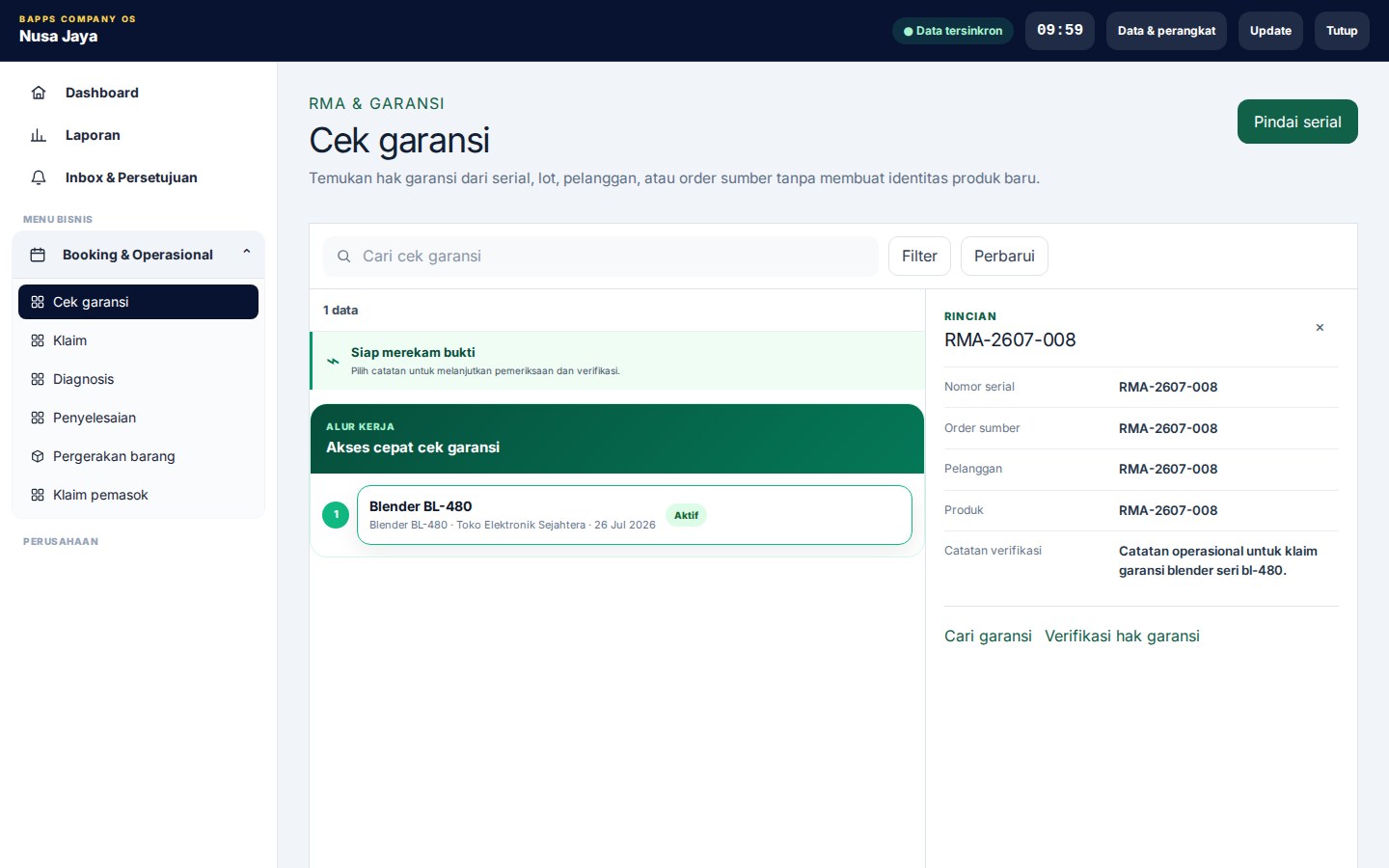Screen dimensions: 1389x868
Task: Click the Aktif status badge
Action: point(686,515)
